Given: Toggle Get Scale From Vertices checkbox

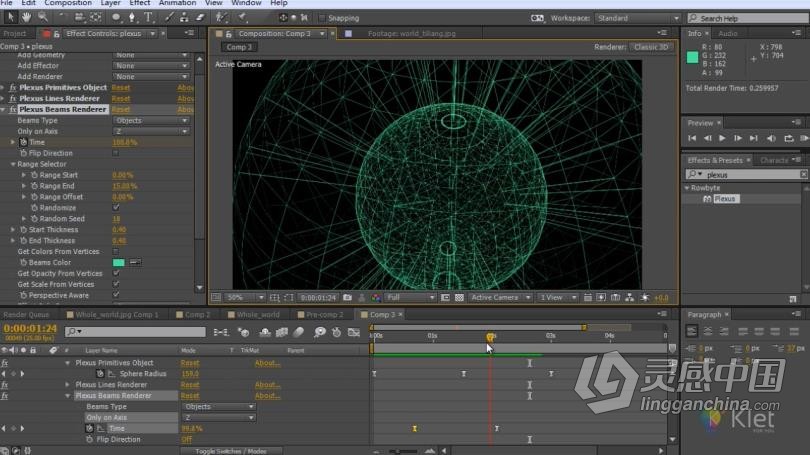Looking at the screenshot, I should pos(116,284).
